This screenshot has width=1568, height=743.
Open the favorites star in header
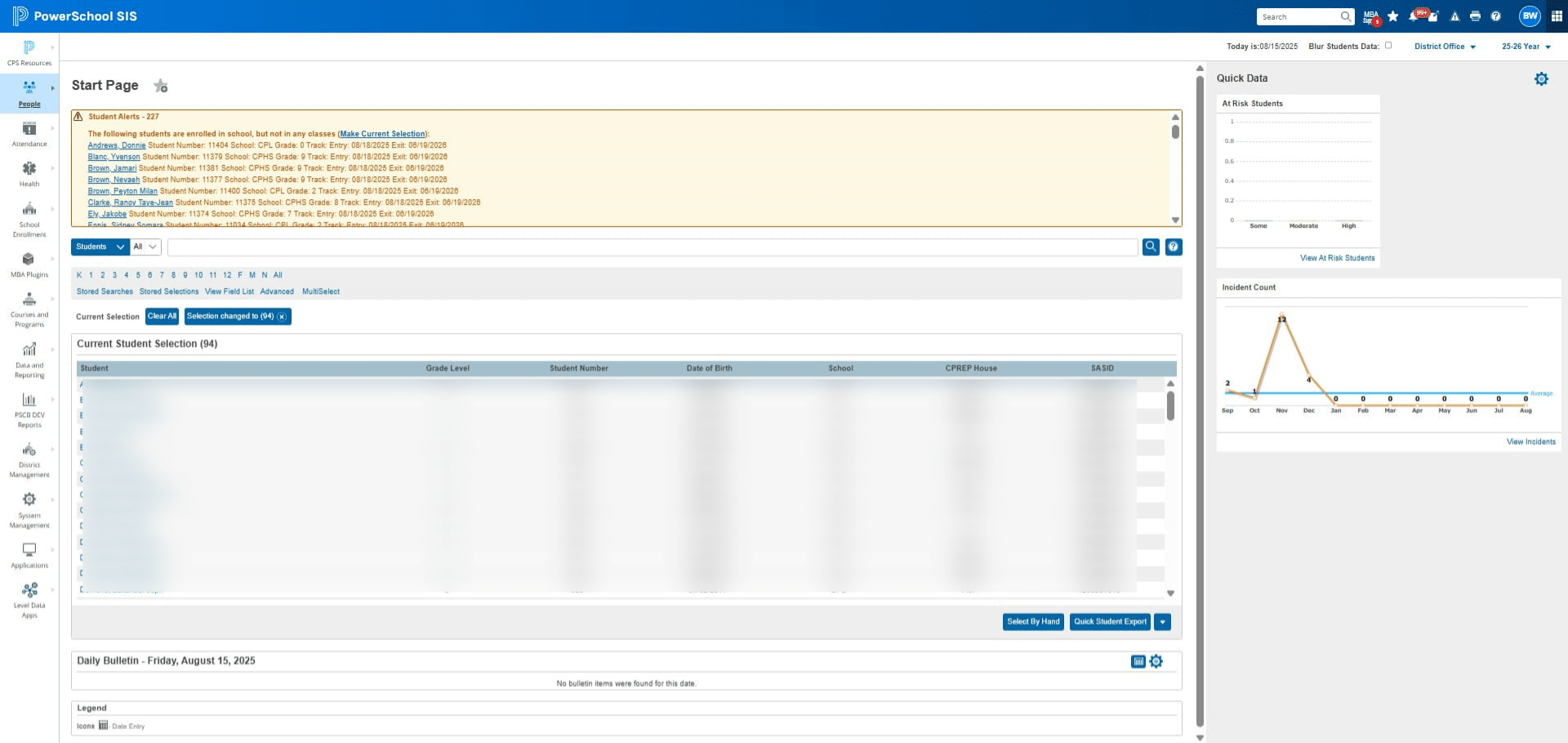coord(1393,16)
